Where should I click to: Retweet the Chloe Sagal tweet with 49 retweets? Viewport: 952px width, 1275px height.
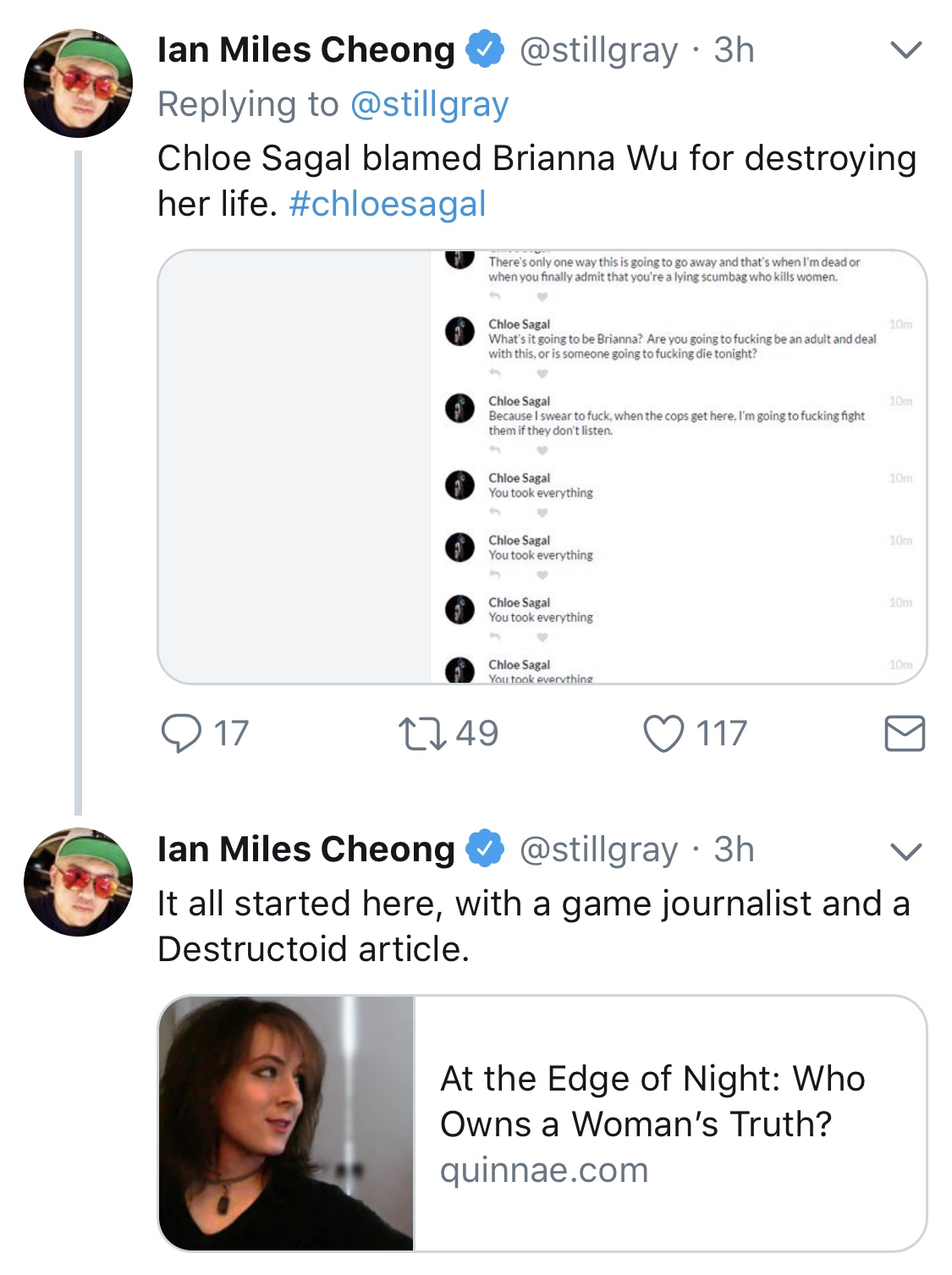coord(422,734)
